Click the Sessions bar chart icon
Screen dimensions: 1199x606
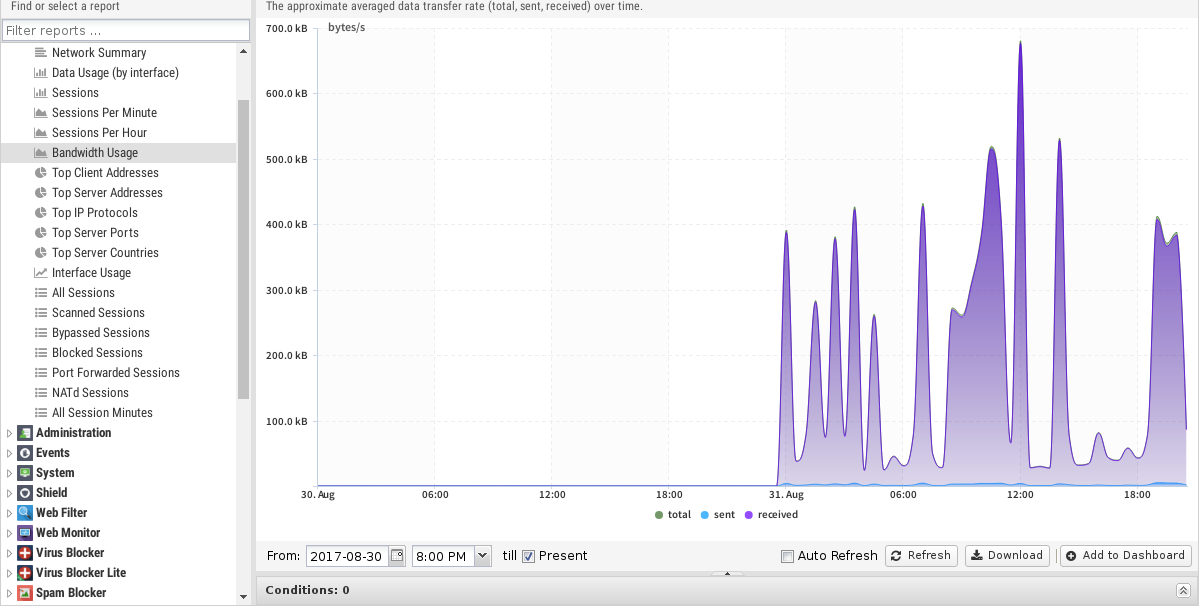41,92
